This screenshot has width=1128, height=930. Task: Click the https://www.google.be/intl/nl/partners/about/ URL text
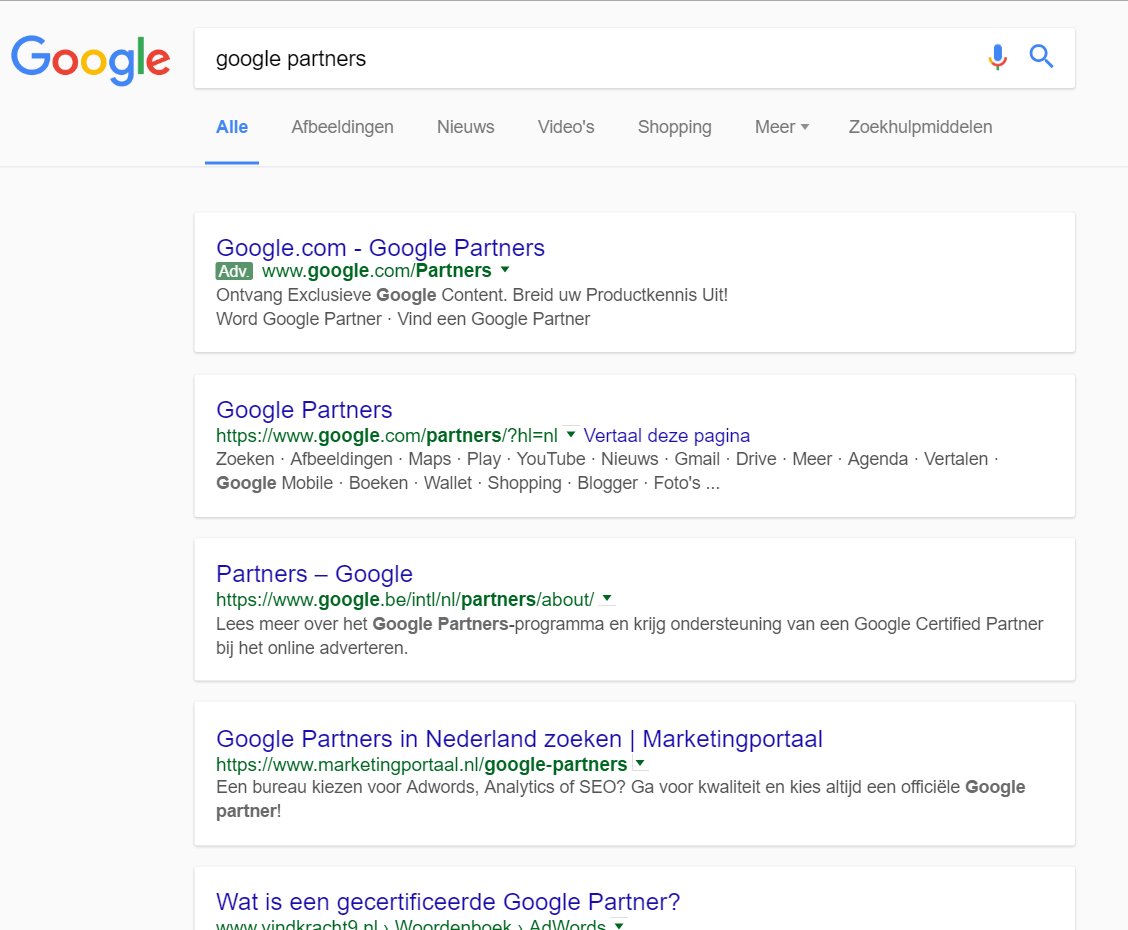405,600
